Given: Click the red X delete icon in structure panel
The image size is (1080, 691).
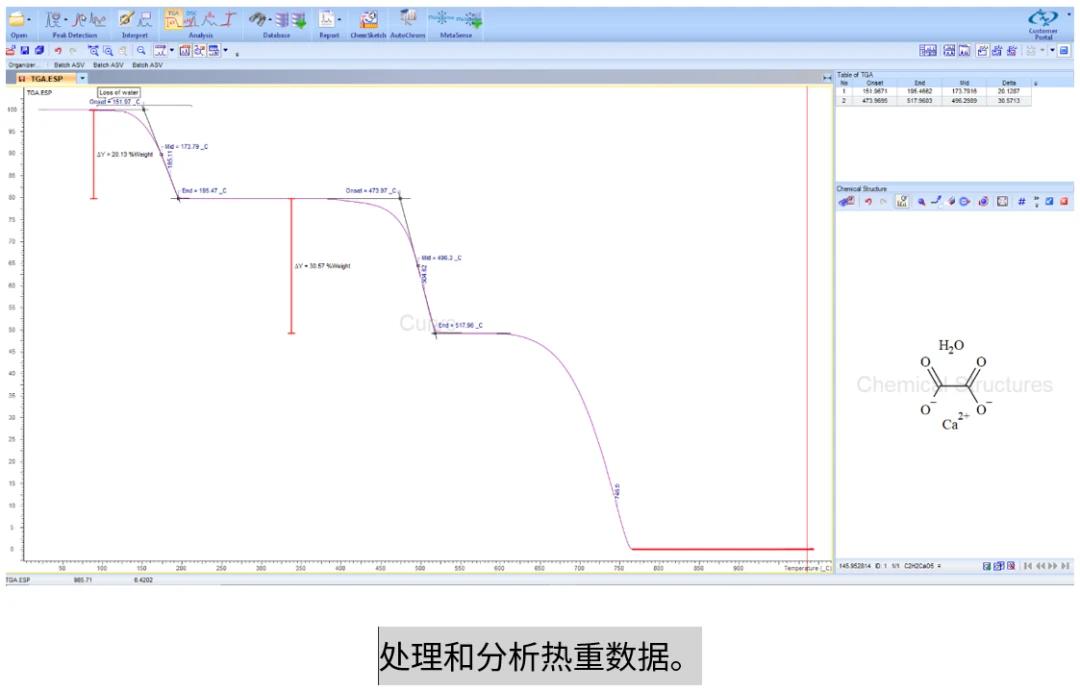Looking at the screenshot, I should [1064, 201].
